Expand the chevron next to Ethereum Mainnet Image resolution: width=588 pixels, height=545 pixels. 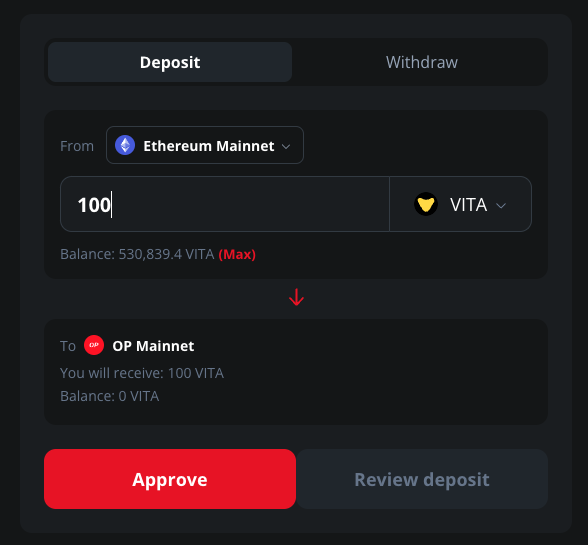tap(286, 146)
